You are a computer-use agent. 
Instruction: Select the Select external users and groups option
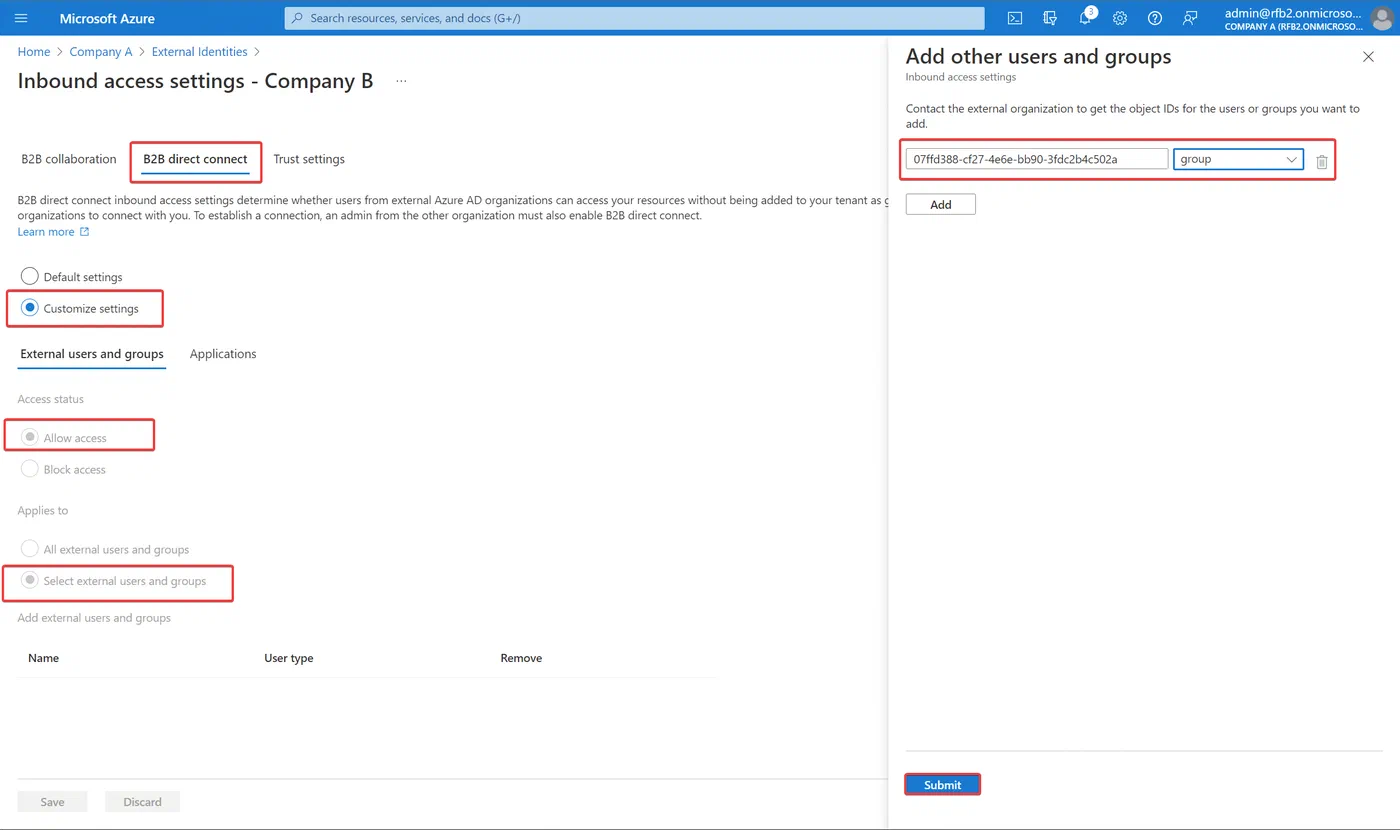tap(30, 580)
